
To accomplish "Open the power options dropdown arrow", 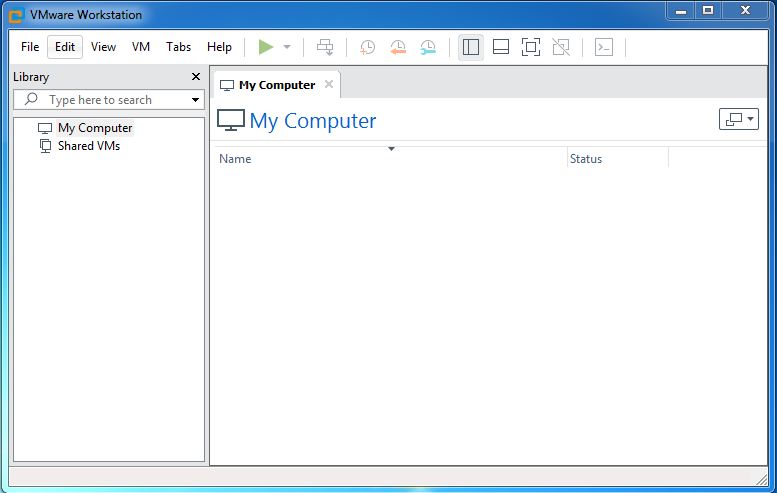I will point(287,47).
